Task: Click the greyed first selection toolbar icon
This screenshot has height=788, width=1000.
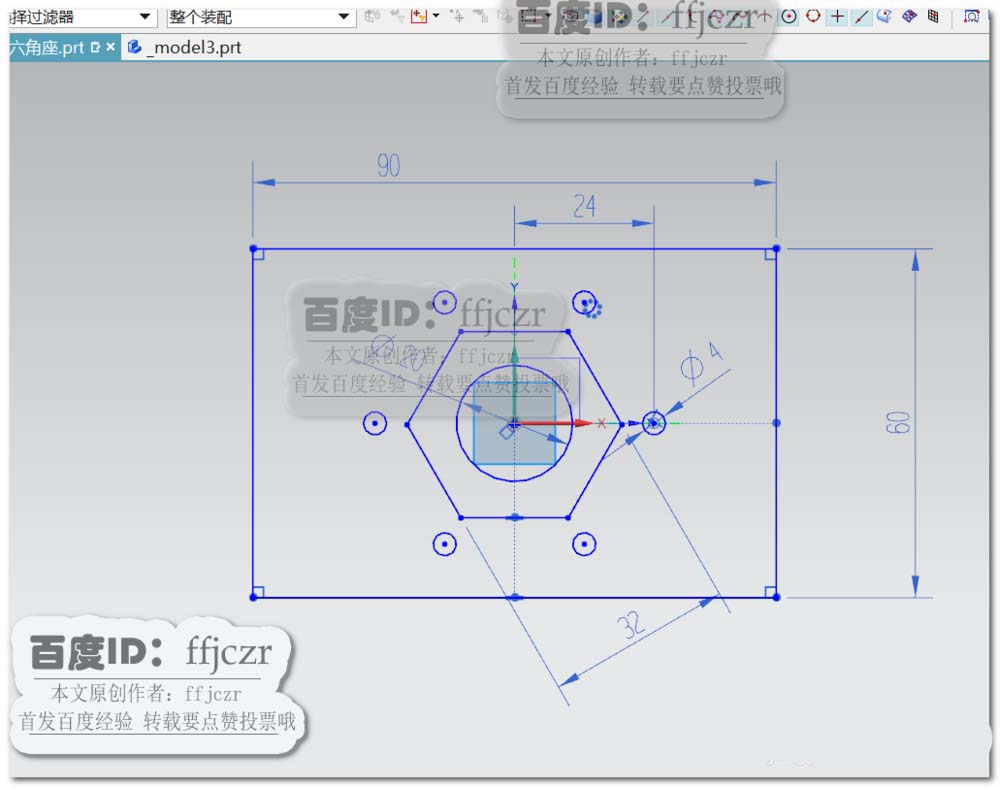Action: (x=372, y=16)
